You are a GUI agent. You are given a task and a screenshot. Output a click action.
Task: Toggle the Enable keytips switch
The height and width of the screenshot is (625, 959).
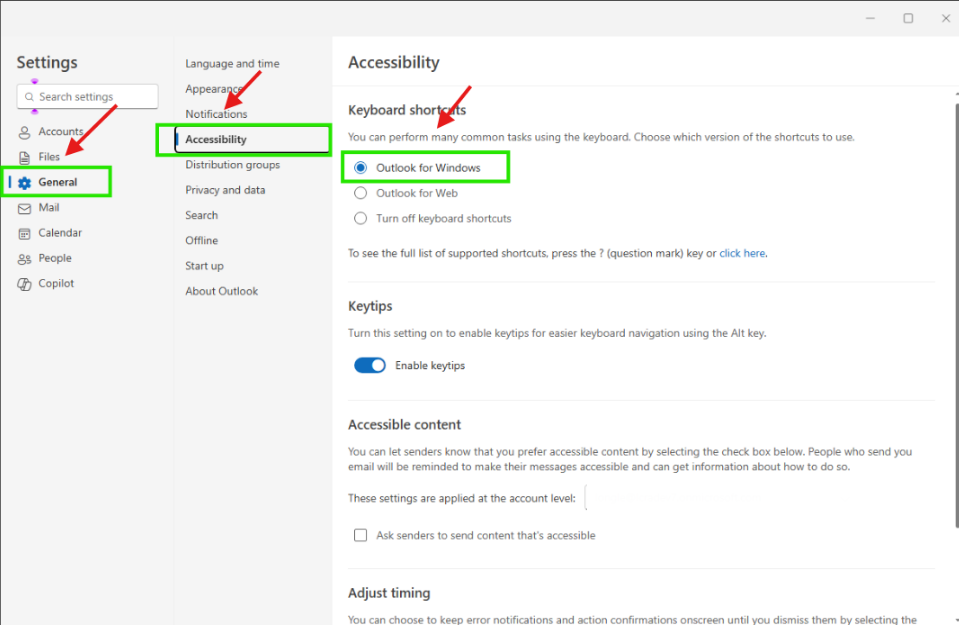pyautogui.click(x=370, y=365)
